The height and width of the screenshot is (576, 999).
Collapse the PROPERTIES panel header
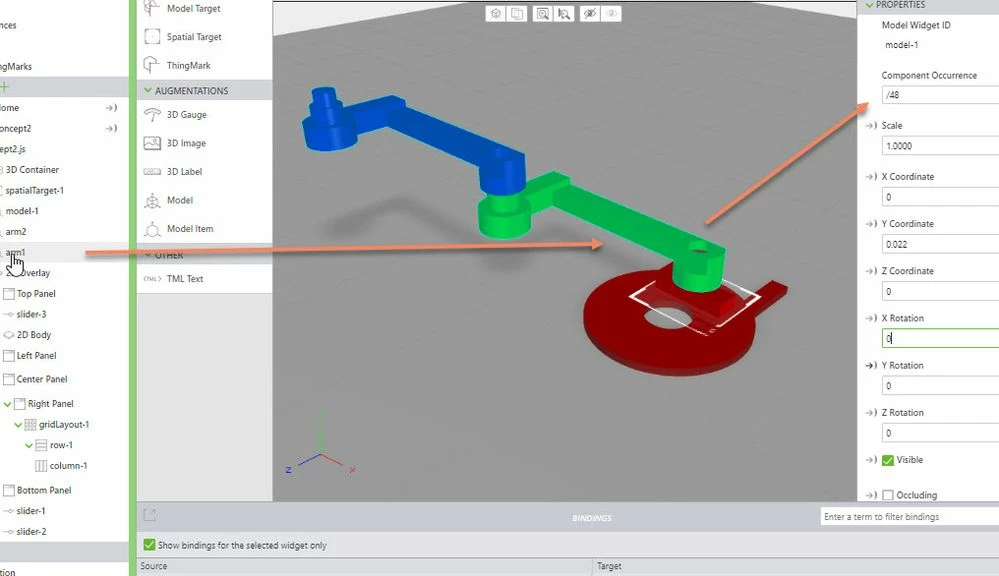pyautogui.click(x=869, y=5)
